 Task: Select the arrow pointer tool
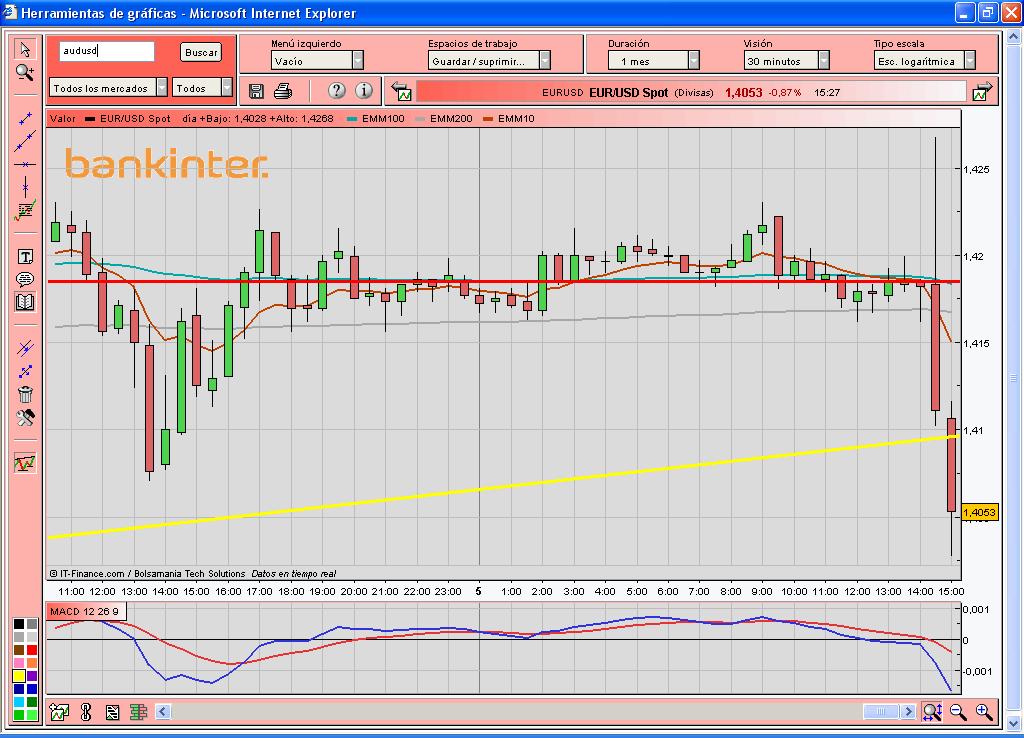pos(25,50)
